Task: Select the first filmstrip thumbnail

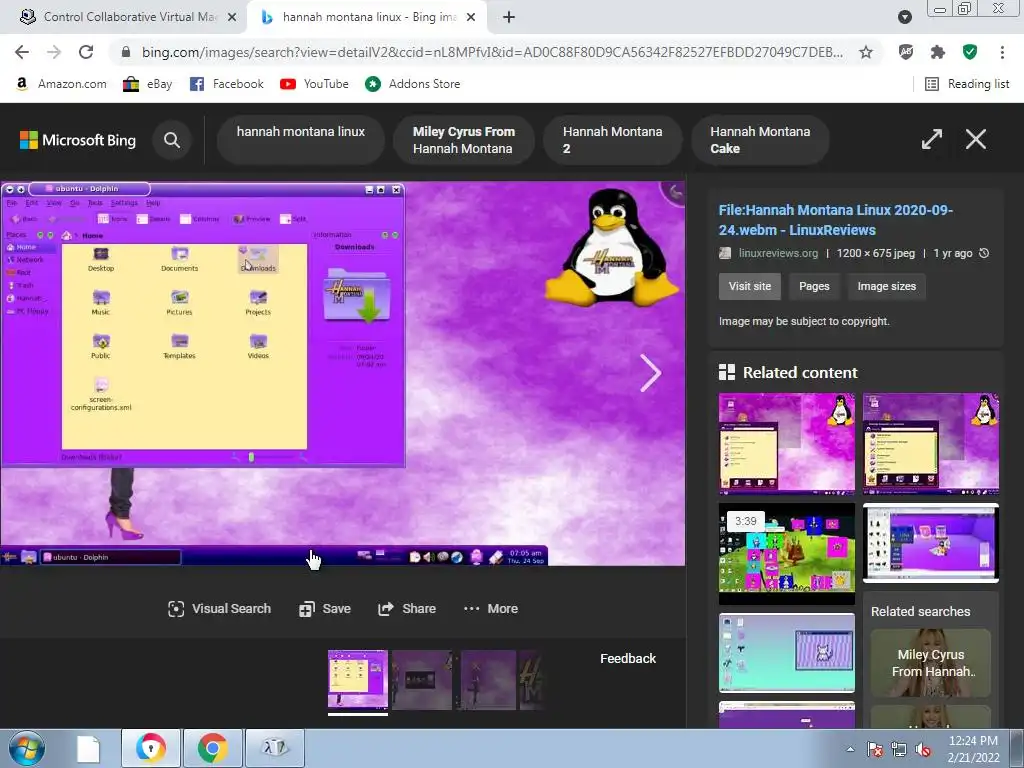Action: (x=358, y=680)
